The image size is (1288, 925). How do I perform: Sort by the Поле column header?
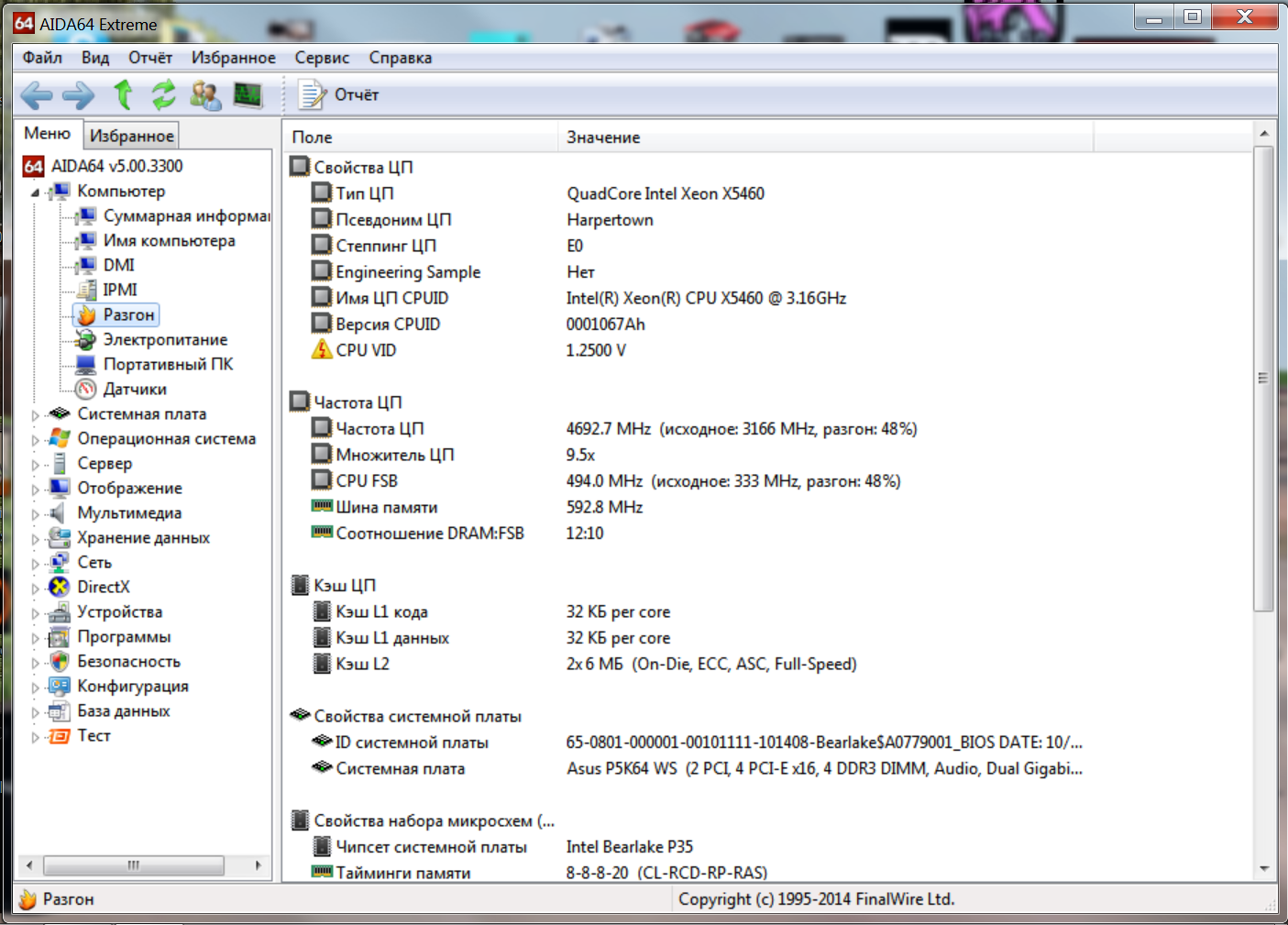click(x=420, y=137)
